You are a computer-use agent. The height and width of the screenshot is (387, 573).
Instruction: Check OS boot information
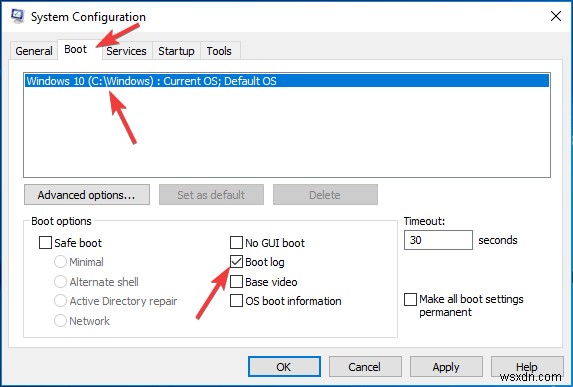[236, 301]
